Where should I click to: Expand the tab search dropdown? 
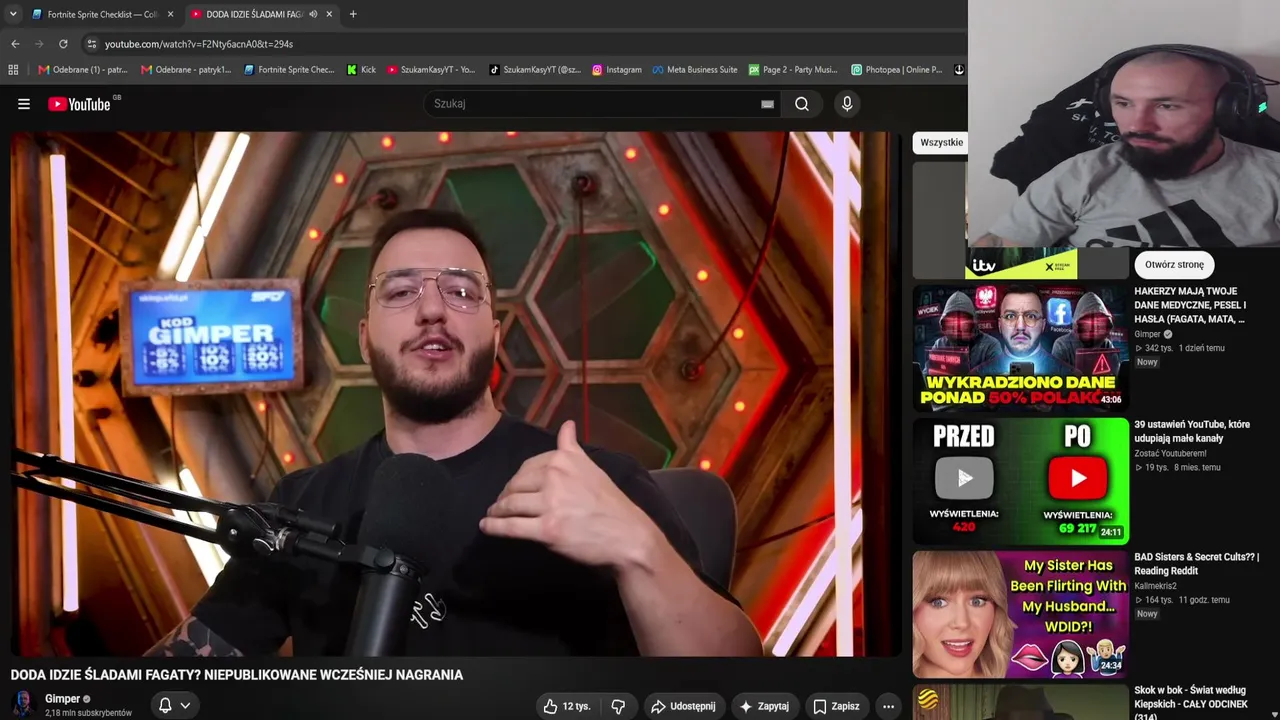[13, 14]
